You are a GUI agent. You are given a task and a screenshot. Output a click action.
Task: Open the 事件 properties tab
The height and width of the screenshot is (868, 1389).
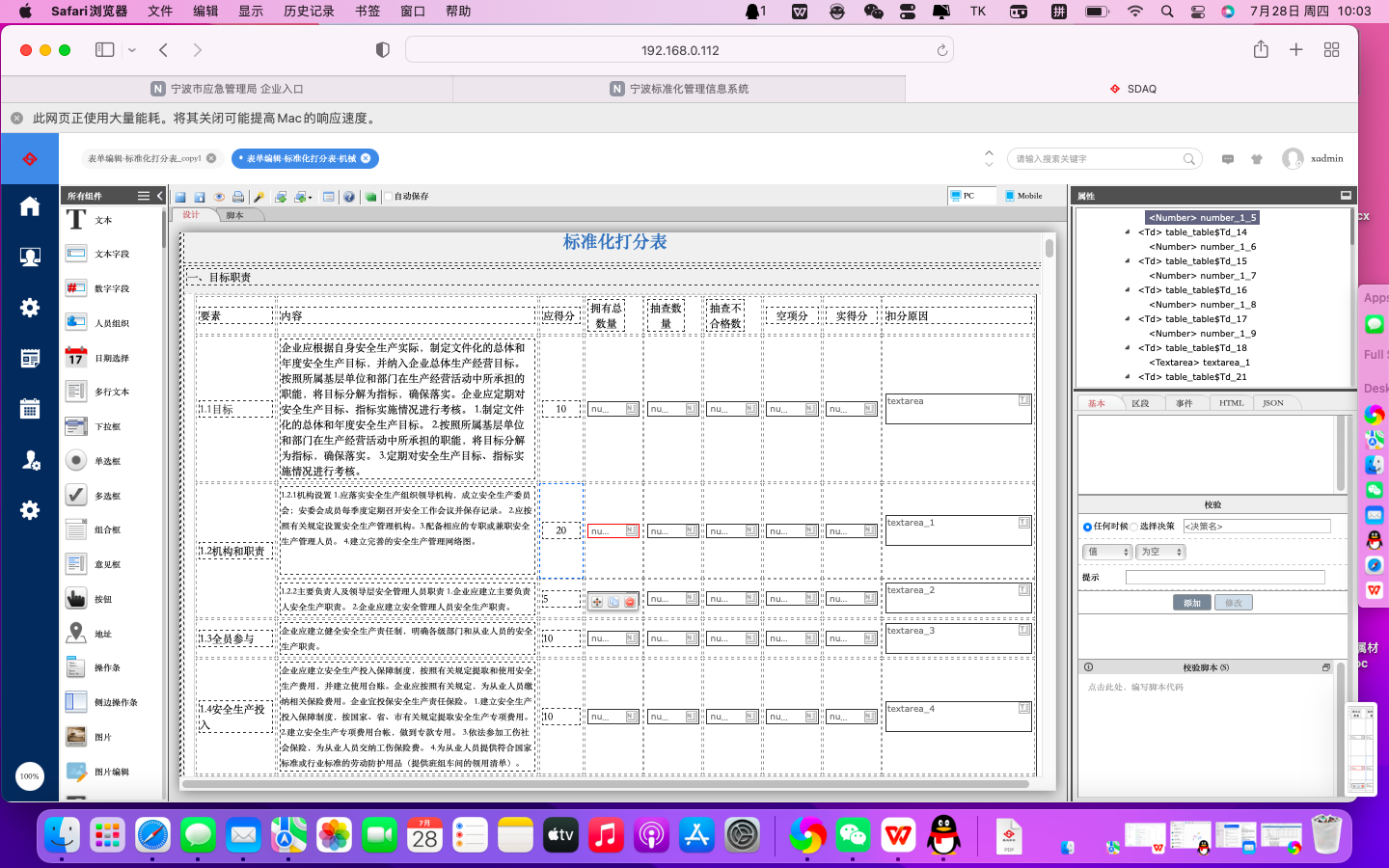click(1185, 403)
